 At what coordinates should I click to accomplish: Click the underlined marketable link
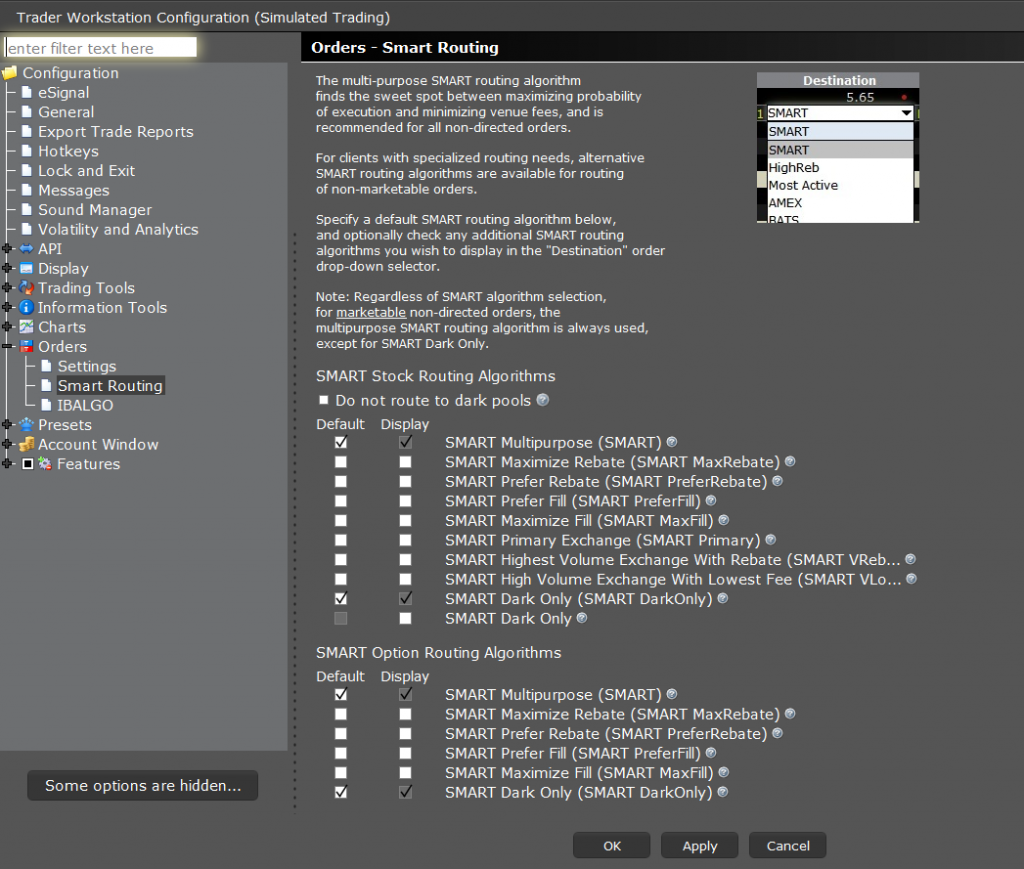(x=371, y=312)
